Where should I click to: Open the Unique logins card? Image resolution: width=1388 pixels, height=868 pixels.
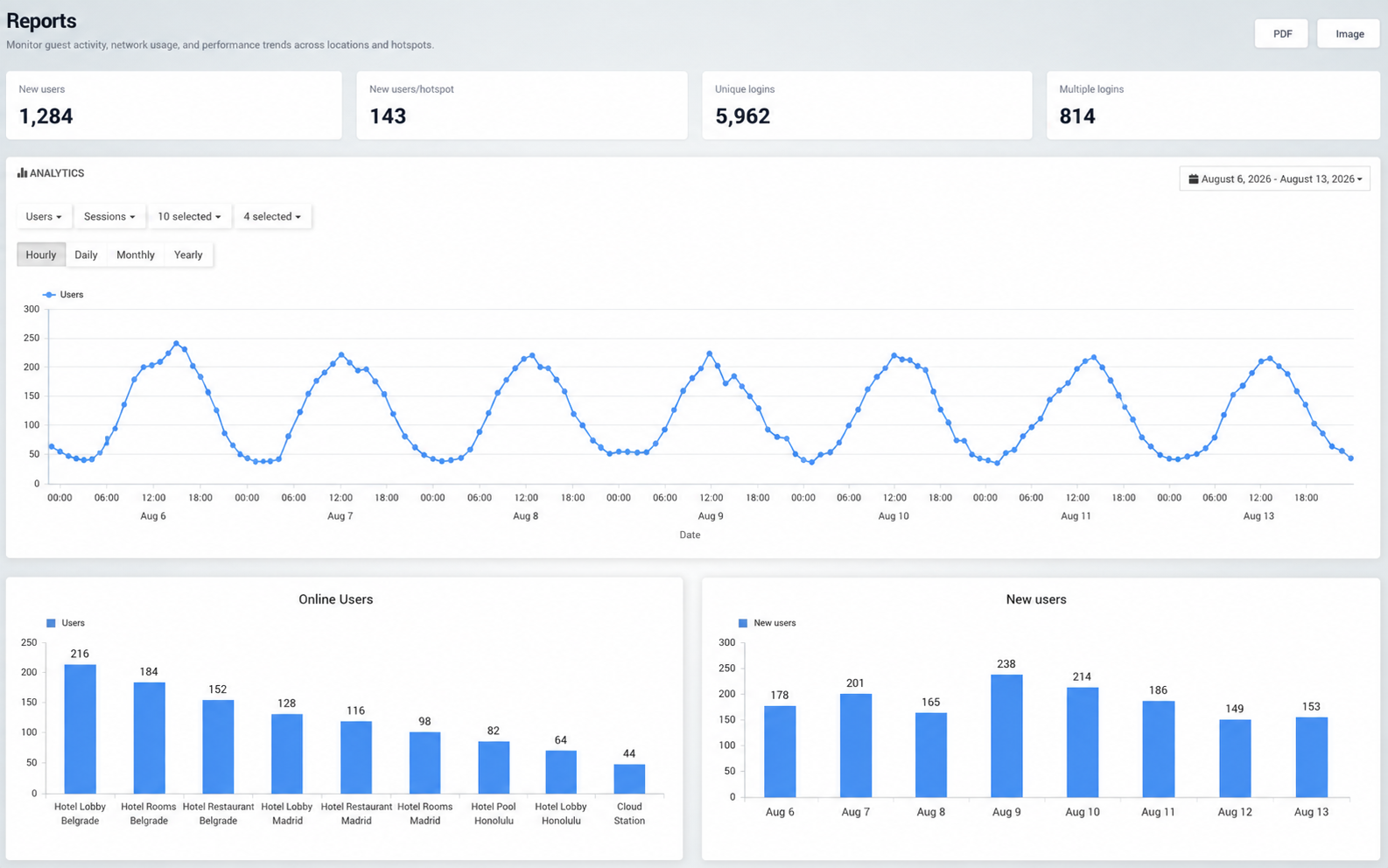[x=867, y=105]
